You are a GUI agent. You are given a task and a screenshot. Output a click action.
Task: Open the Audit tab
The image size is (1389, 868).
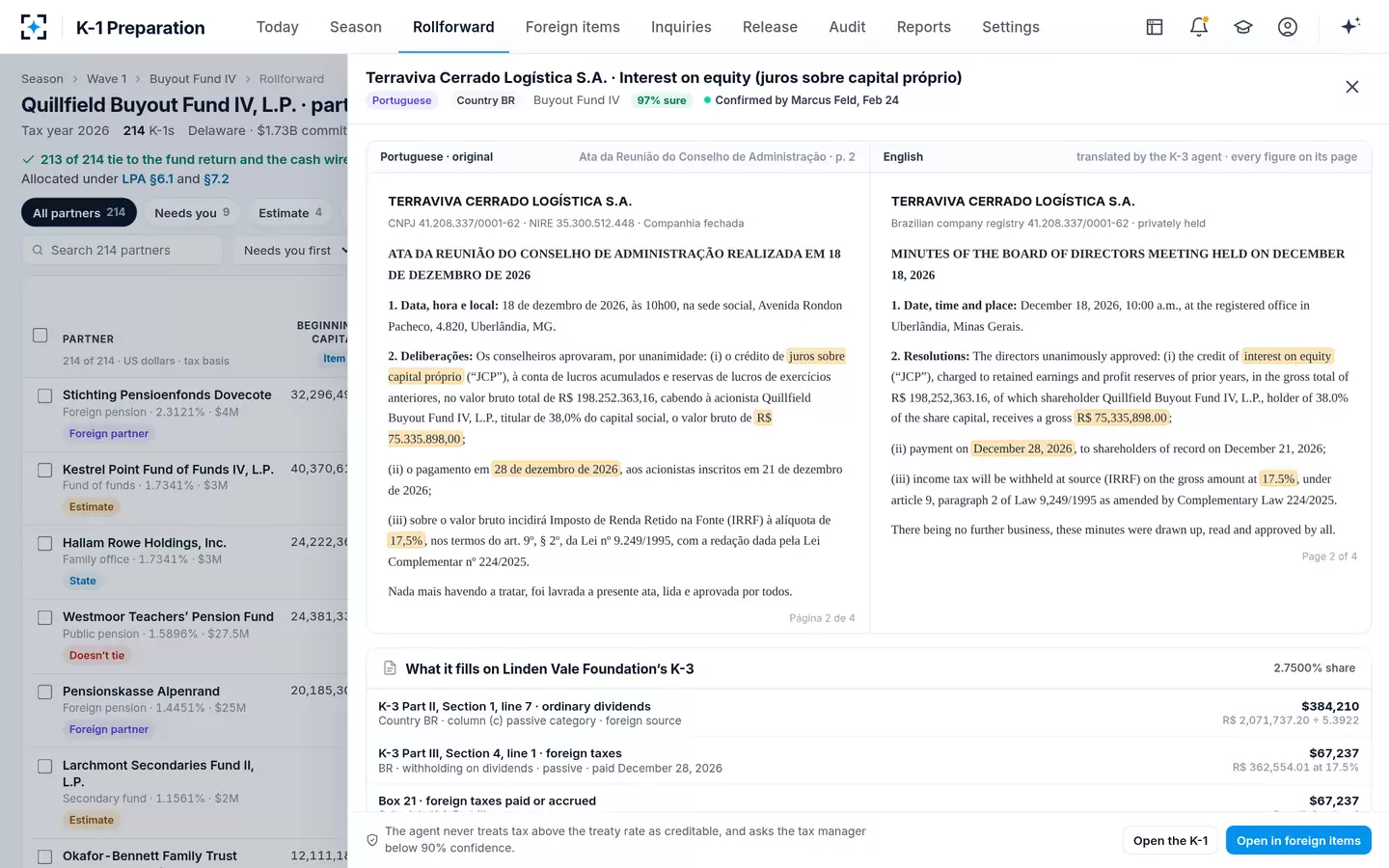click(x=848, y=27)
